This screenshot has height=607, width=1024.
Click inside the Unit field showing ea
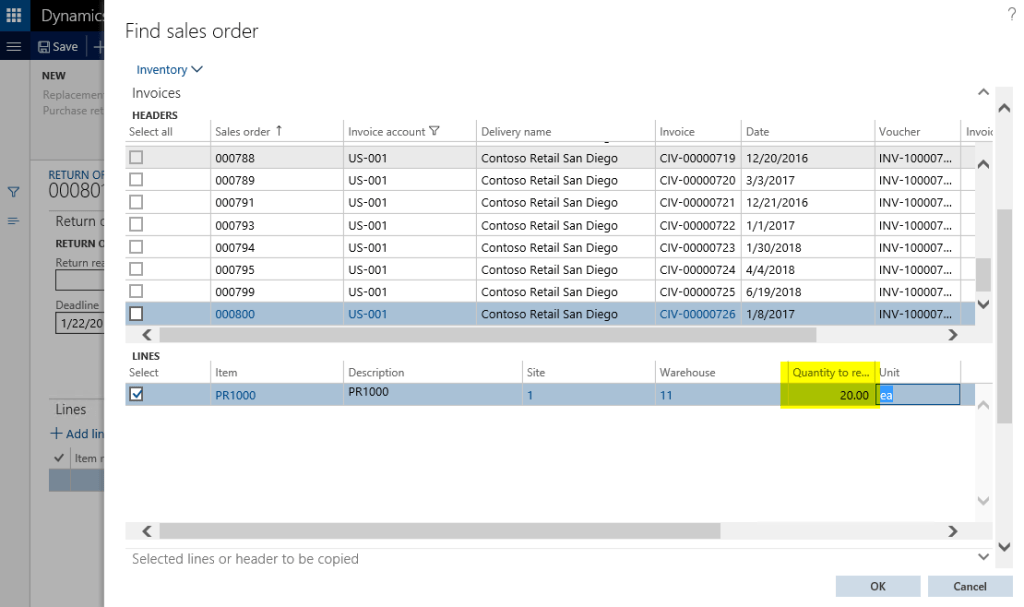coord(916,394)
